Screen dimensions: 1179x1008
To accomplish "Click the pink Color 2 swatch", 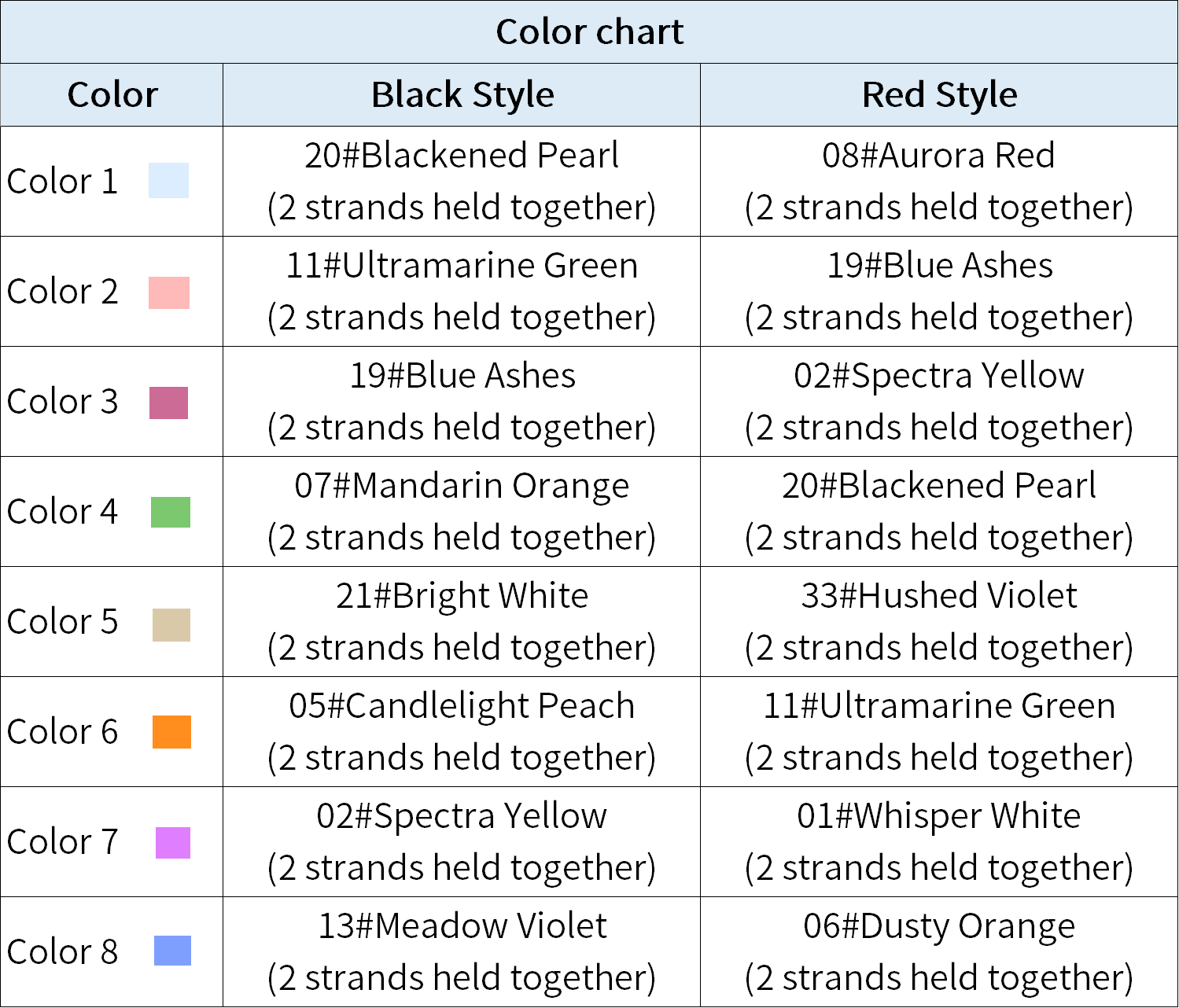I will pos(169,292).
